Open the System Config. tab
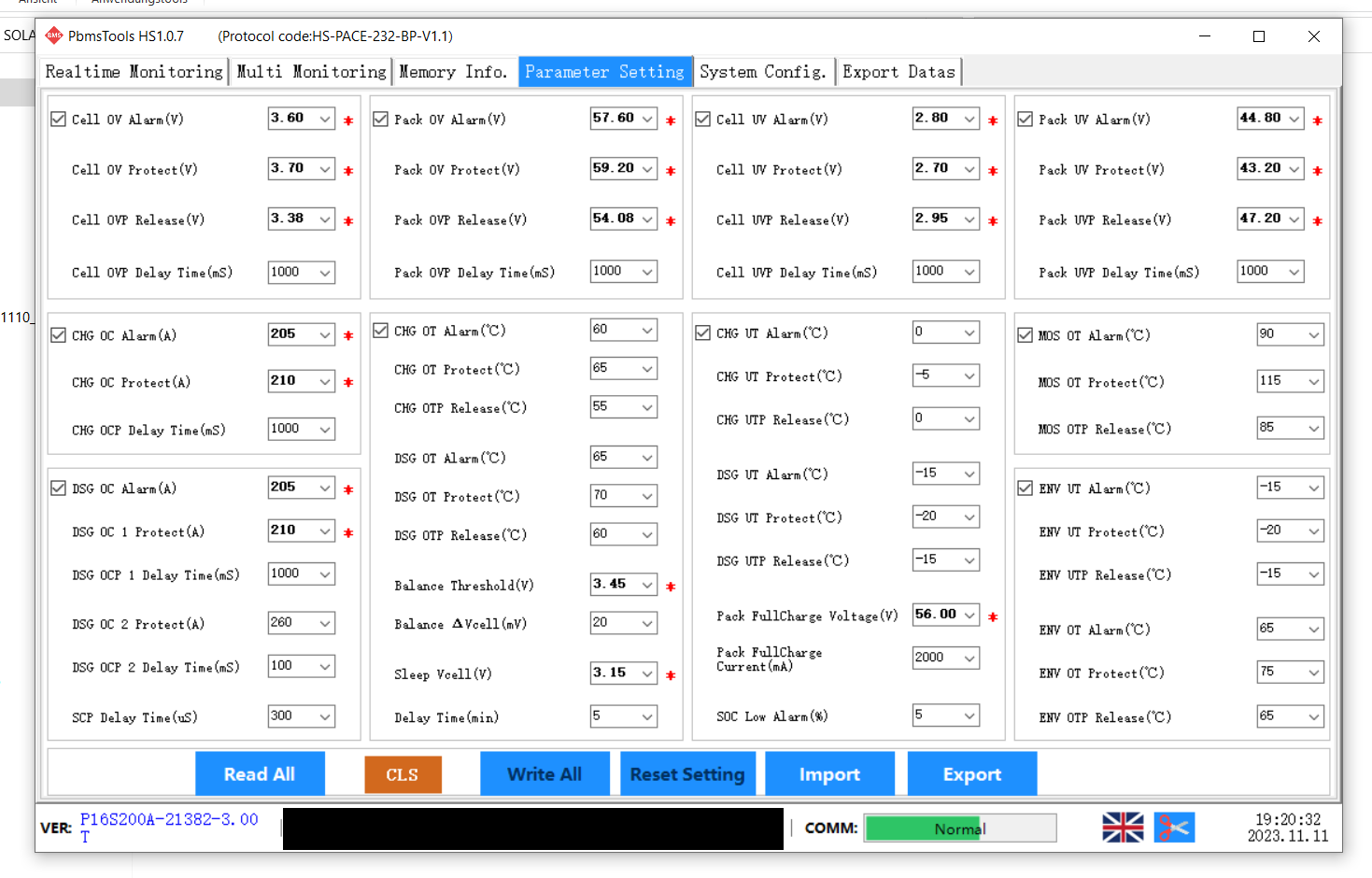The width and height of the screenshot is (1372, 878). pos(763,72)
